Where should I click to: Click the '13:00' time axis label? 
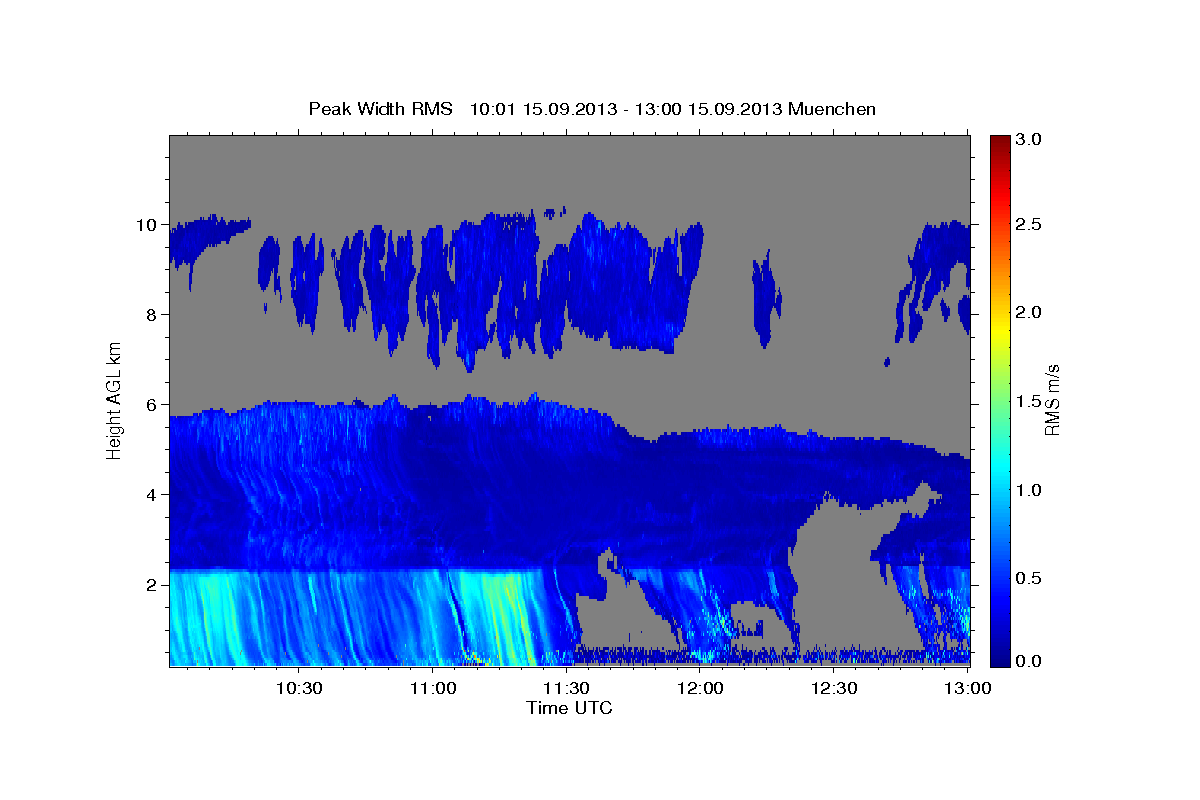(x=968, y=689)
